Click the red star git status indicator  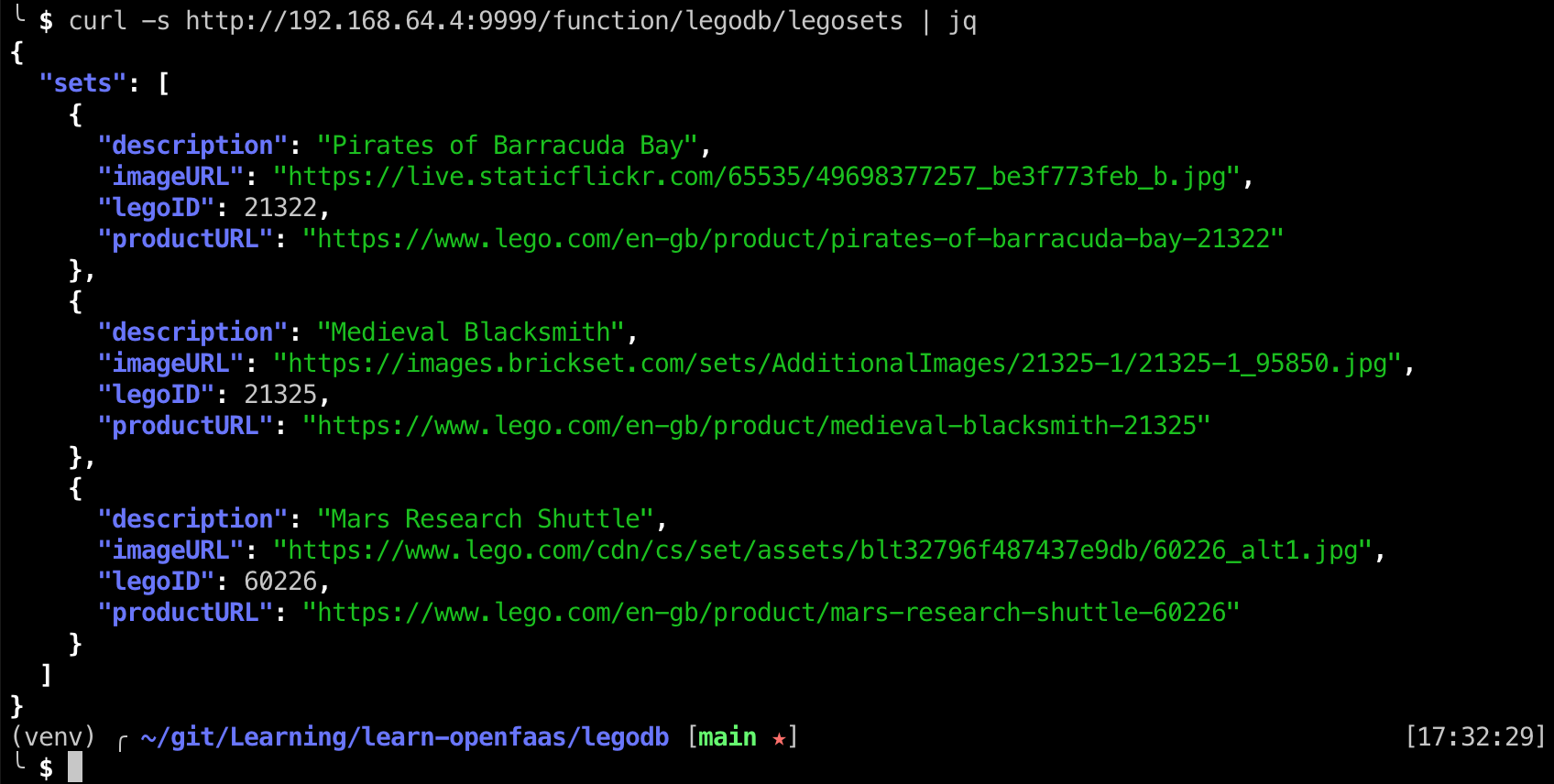pos(779,738)
